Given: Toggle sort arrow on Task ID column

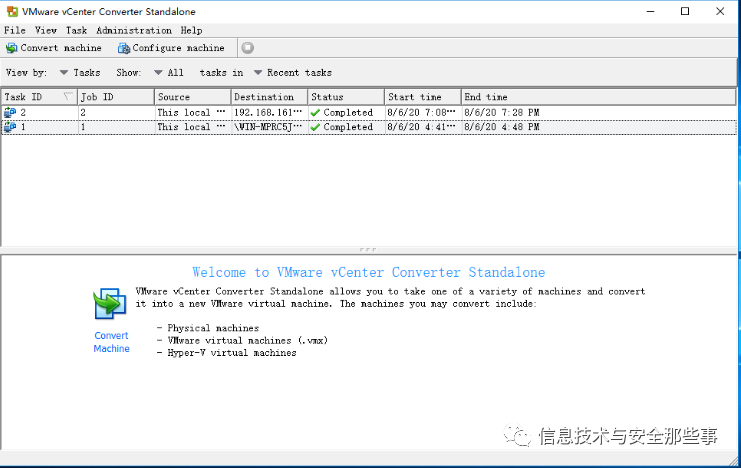Looking at the screenshot, I should coord(68,97).
